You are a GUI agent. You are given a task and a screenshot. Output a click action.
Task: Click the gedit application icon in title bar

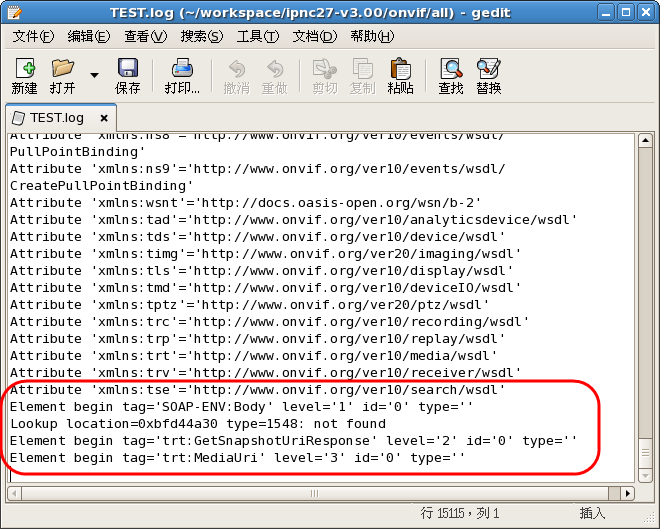tap(13, 12)
